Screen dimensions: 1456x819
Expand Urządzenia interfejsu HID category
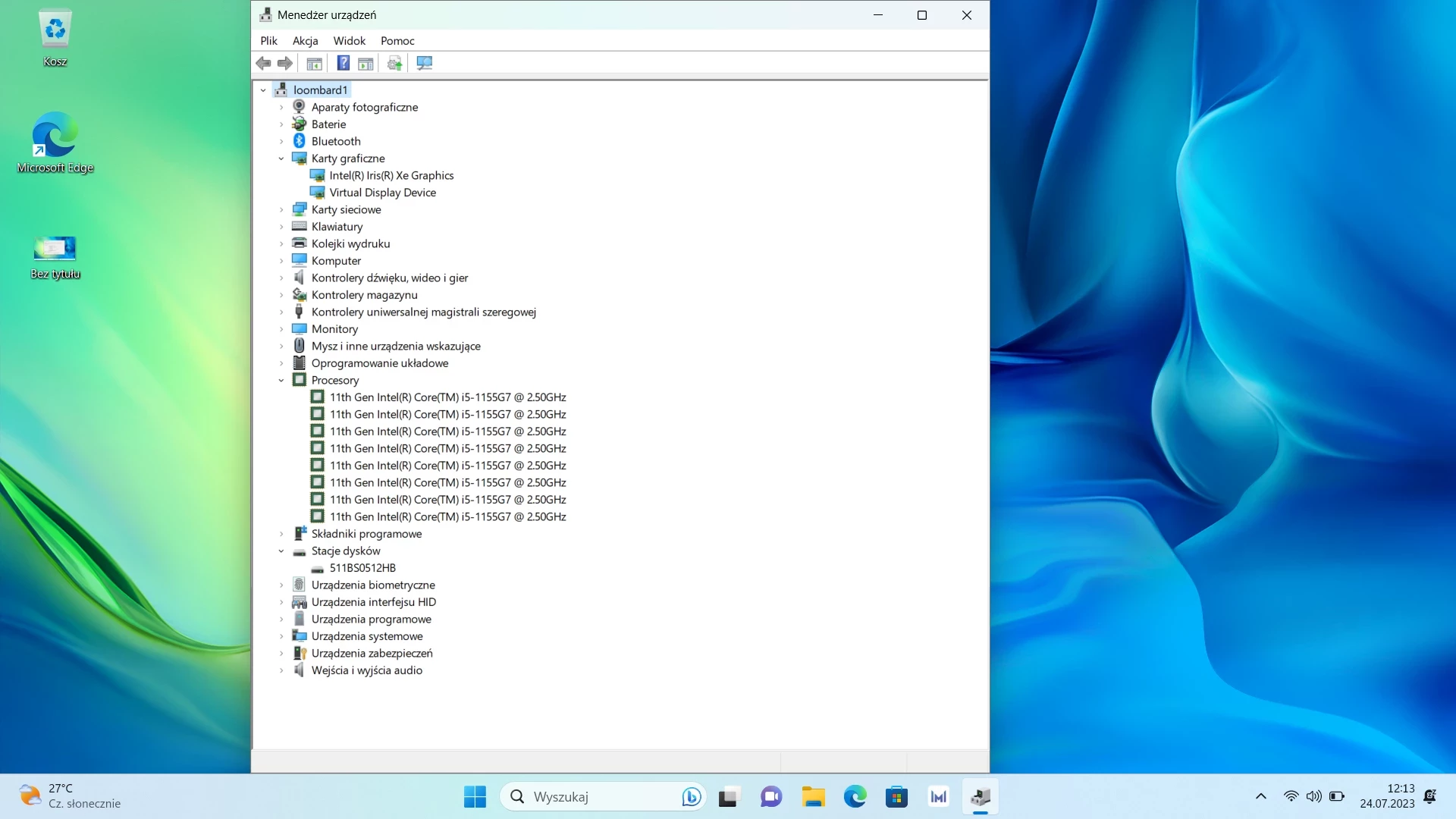[x=281, y=602]
